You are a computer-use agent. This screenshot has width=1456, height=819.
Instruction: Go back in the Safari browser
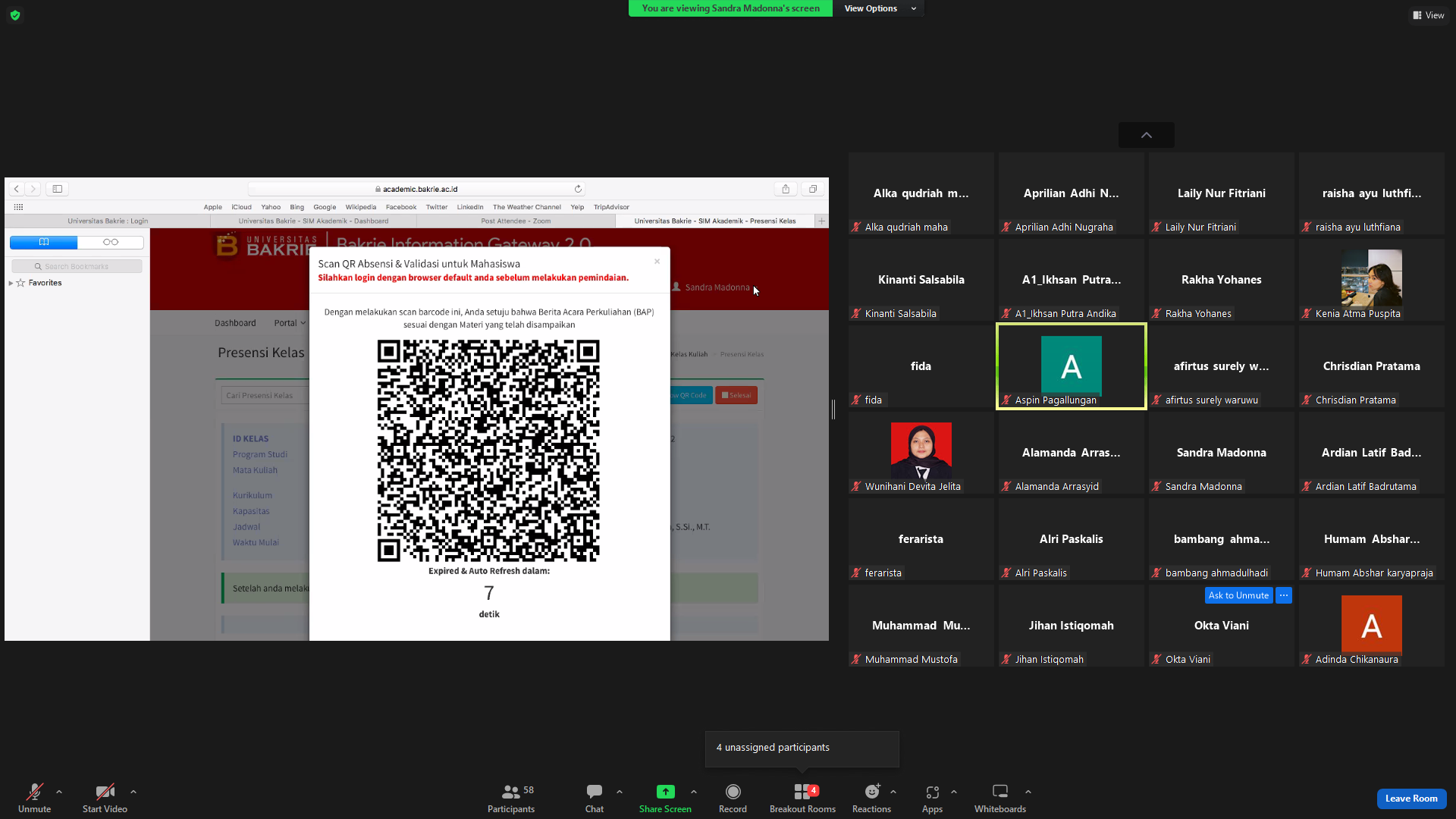pyautogui.click(x=16, y=189)
